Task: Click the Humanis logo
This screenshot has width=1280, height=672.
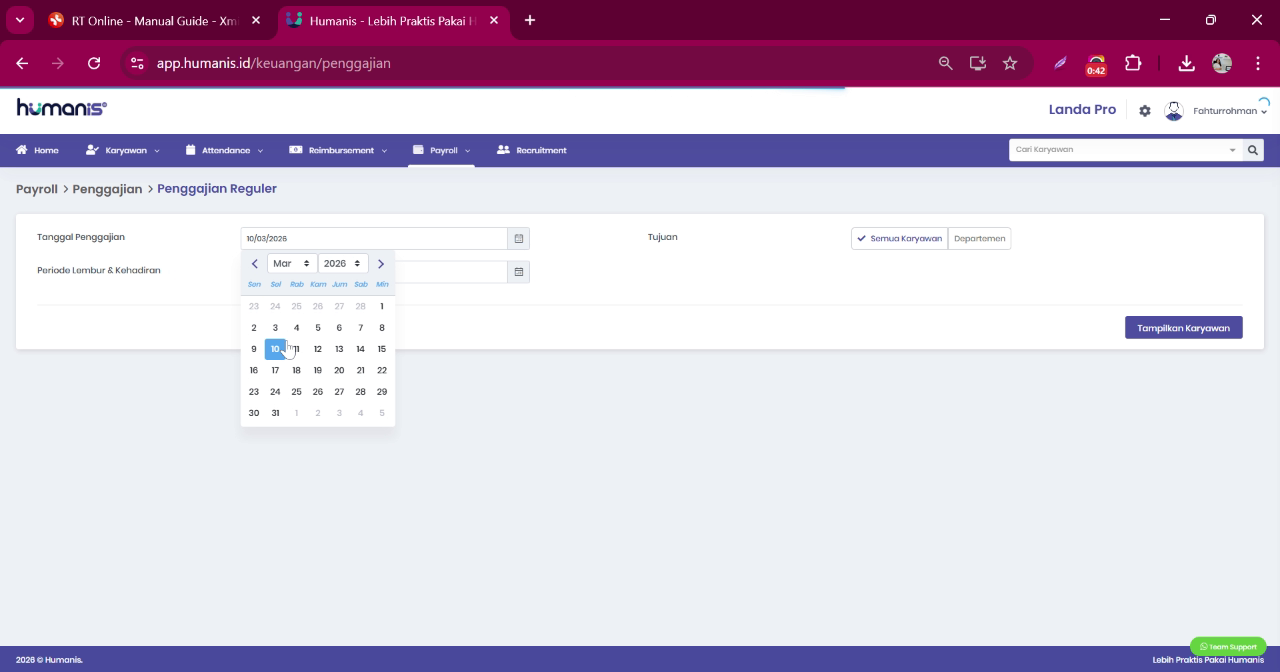Action: pyautogui.click(x=61, y=108)
